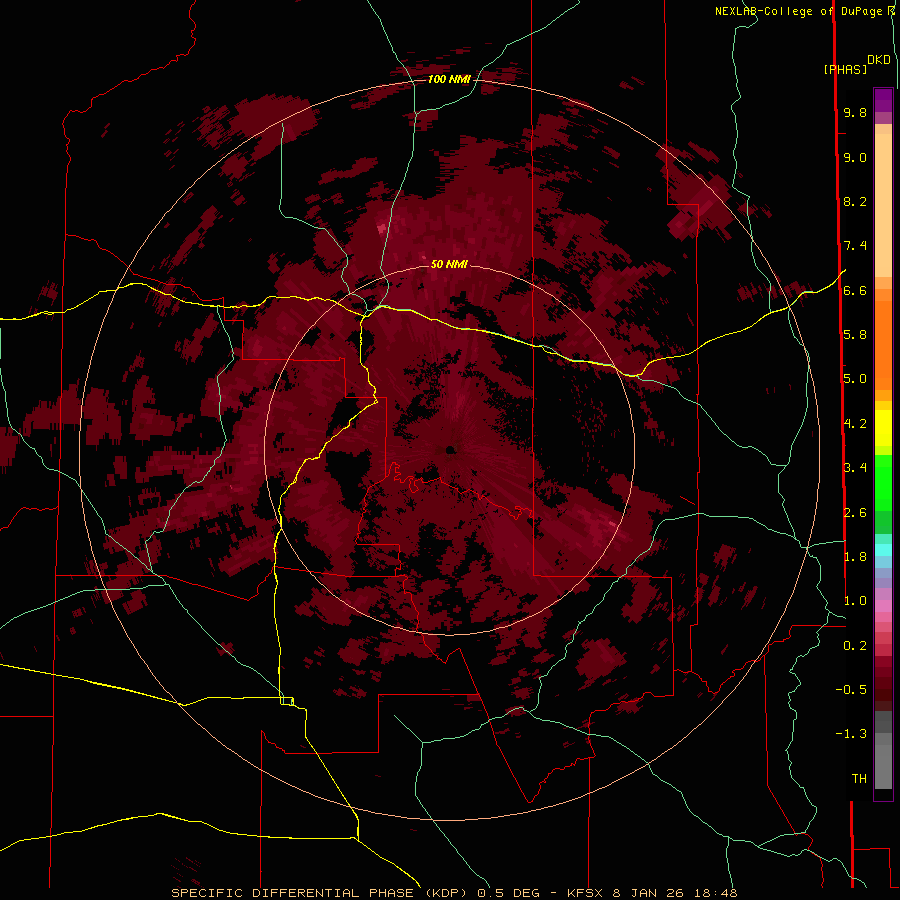Image resolution: width=900 pixels, height=900 pixels.
Task: Click the [PHAS] legend header
Action: click(x=845, y=69)
